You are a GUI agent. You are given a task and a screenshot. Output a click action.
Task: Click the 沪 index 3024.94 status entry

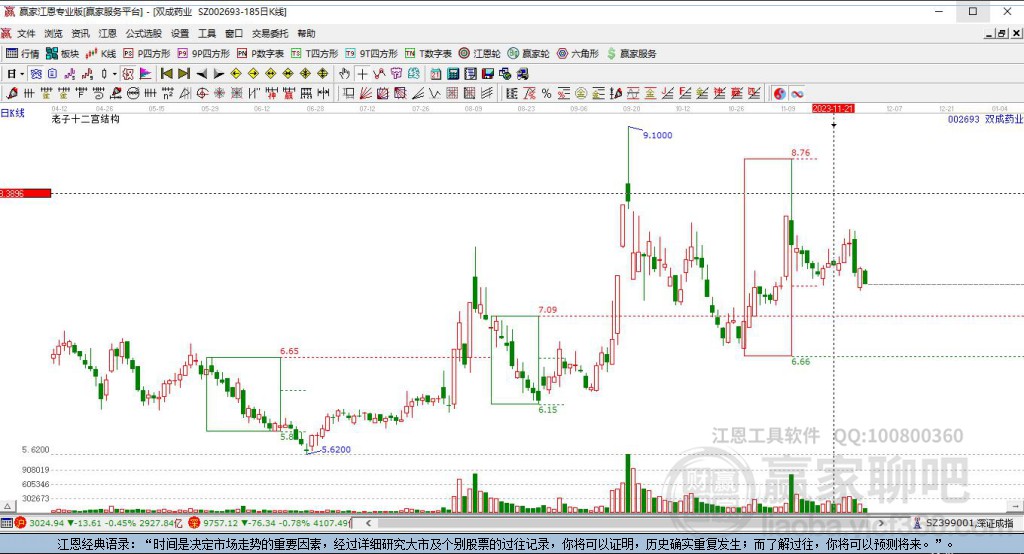99,523
